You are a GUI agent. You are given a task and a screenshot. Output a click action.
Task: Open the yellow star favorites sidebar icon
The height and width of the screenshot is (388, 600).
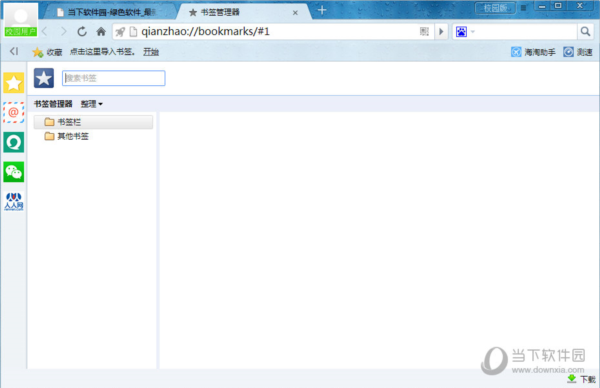pos(13,83)
